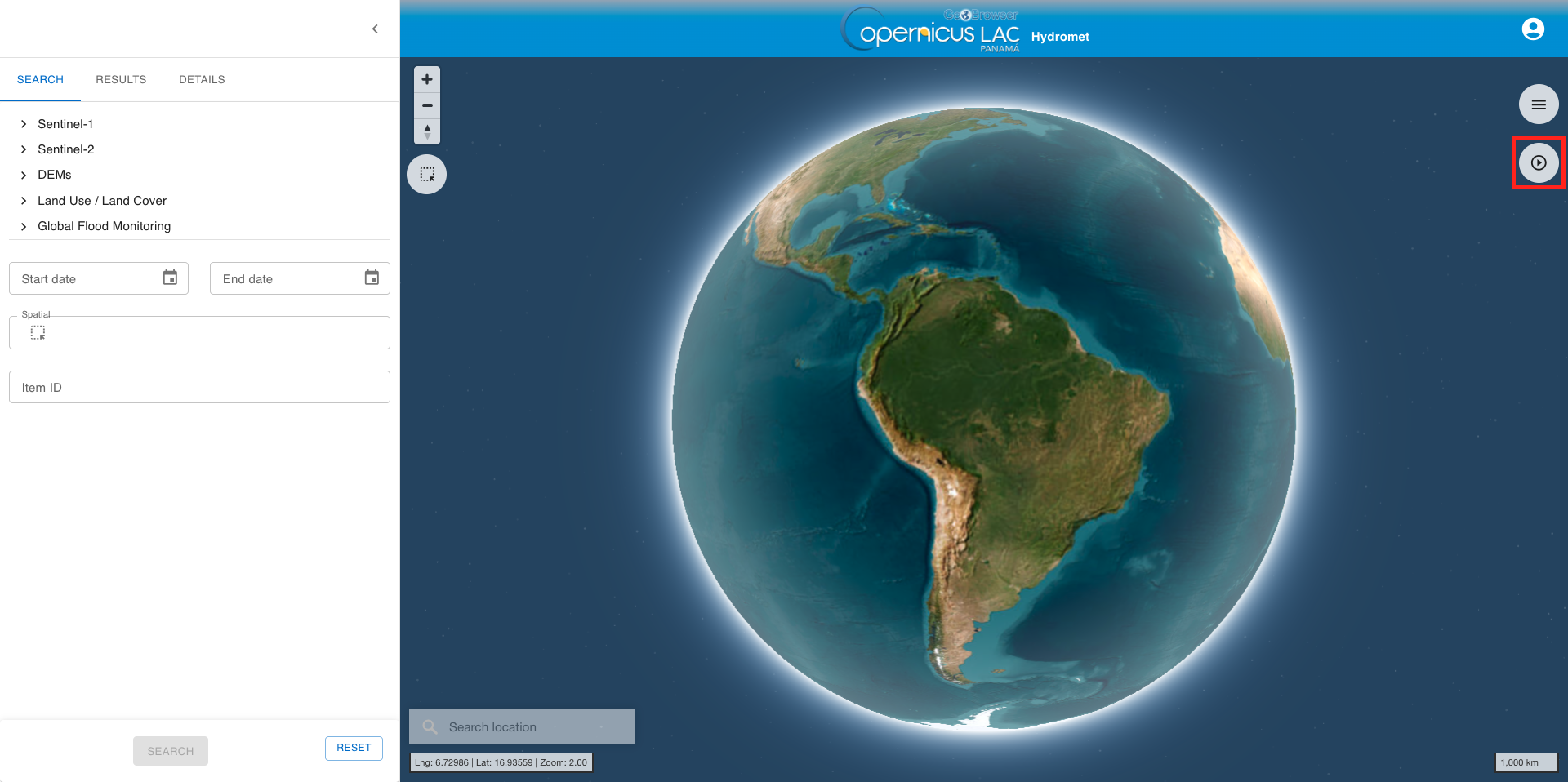Reset map bearing to north
This screenshot has height=782, width=1568.
[426, 131]
